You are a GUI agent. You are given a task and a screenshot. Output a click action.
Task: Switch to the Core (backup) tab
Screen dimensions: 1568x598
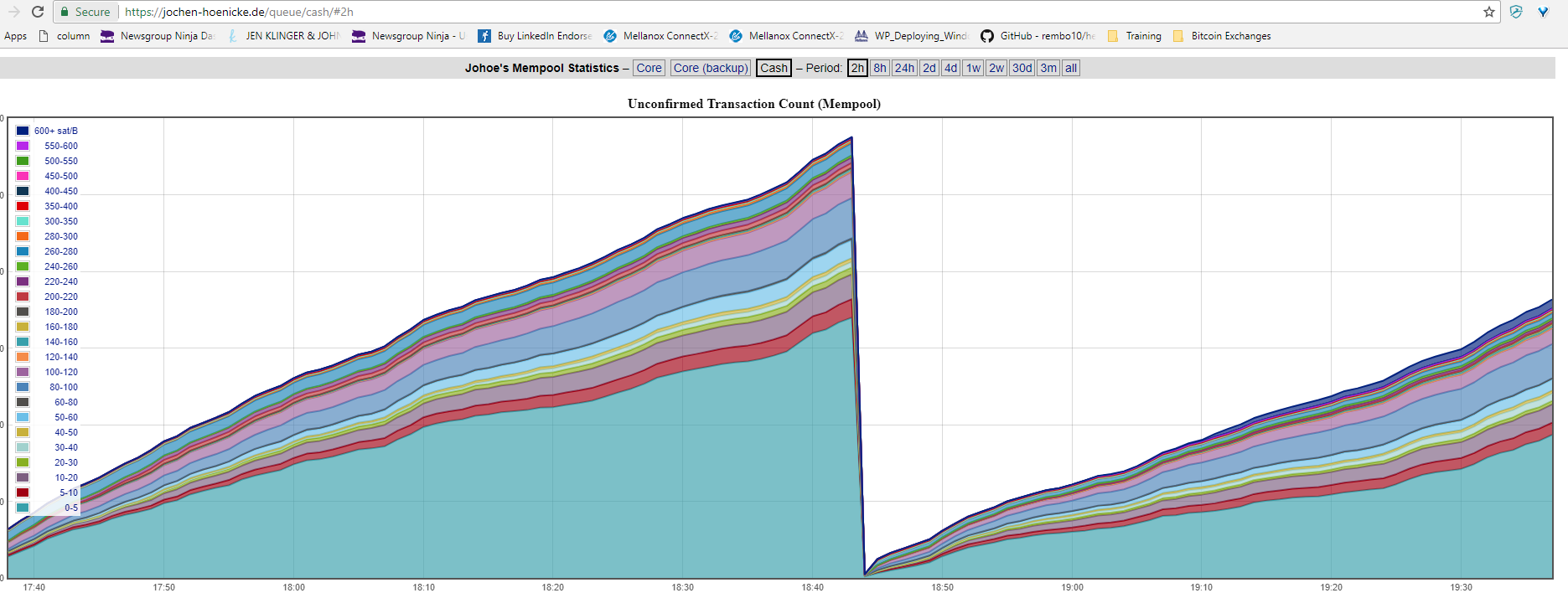[711, 68]
